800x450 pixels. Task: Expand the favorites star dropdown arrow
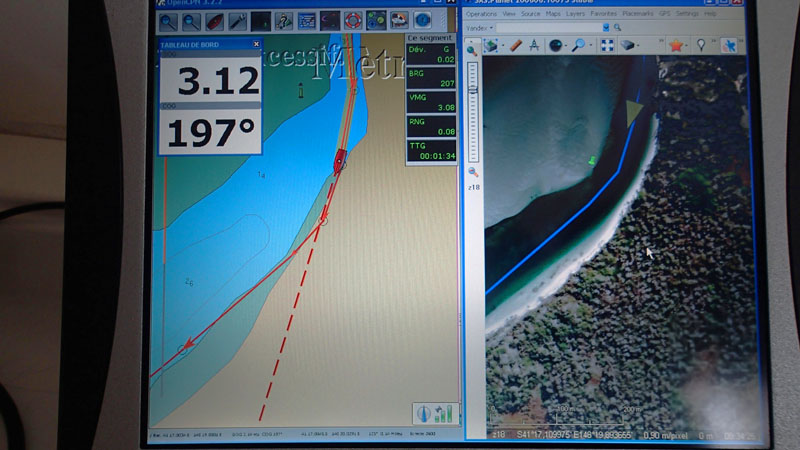click(x=687, y=46)
